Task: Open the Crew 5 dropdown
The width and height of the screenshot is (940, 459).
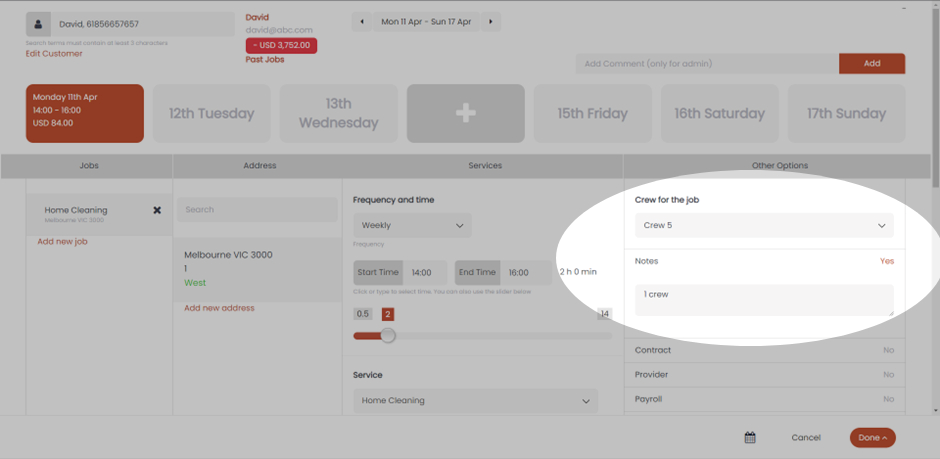Action: pyautogui.click(x=764, y=226)
